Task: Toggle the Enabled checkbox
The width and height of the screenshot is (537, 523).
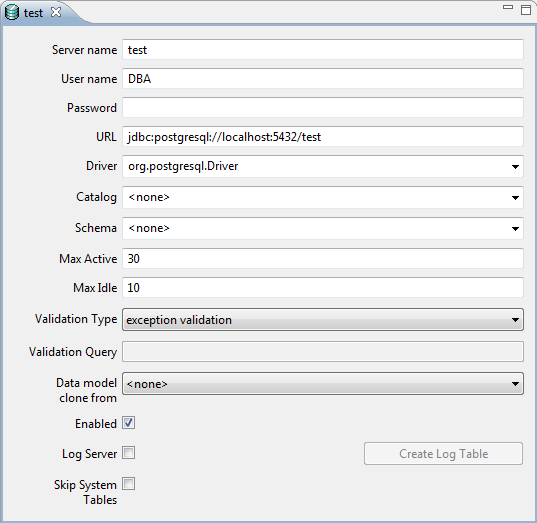Action: point(129,423)
